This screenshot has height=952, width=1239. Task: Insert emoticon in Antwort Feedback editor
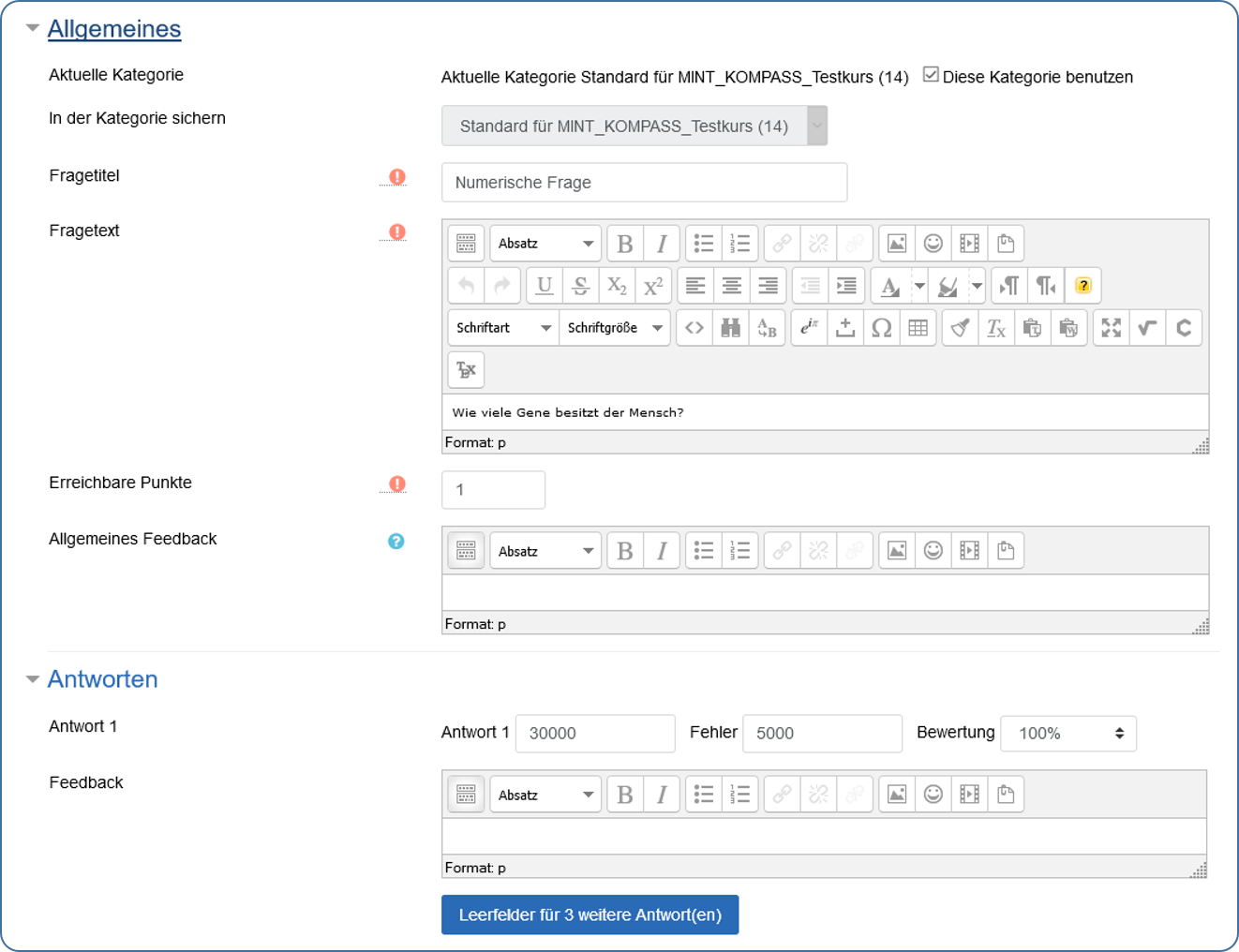click(933, 795)
